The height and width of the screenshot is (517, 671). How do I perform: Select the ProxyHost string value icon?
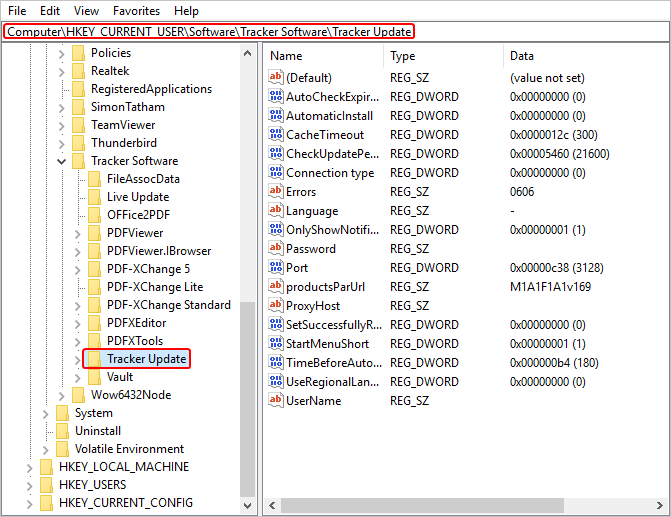click(276, 306)
